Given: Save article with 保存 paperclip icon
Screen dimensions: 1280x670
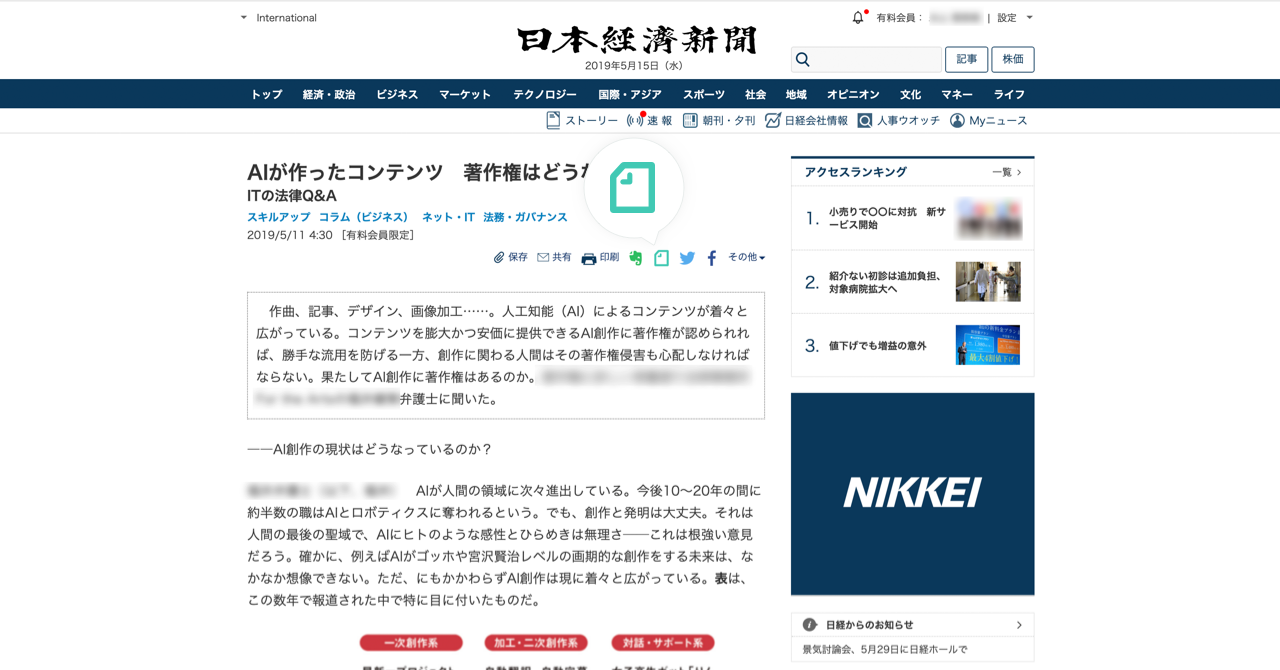Looking at the screenshot, I should (510, 257).
